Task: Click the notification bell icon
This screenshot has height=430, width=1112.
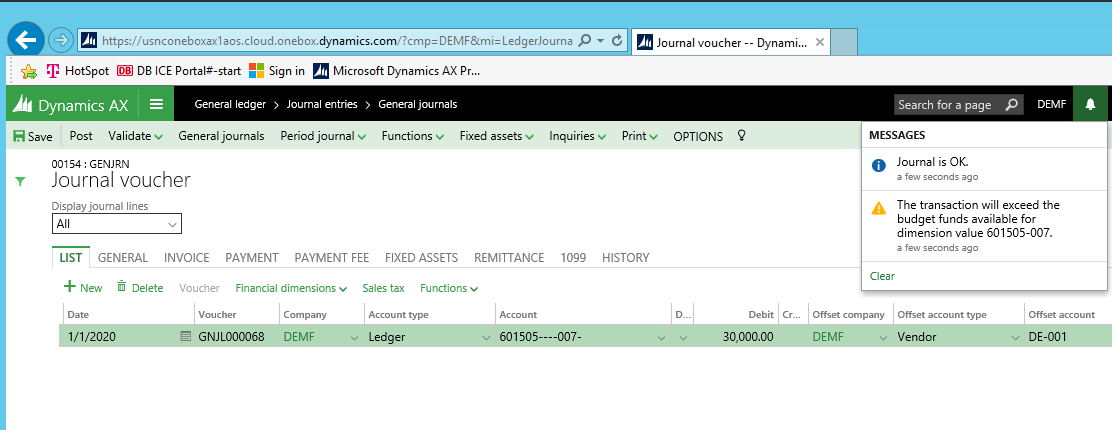Action: click(1090, 104)
